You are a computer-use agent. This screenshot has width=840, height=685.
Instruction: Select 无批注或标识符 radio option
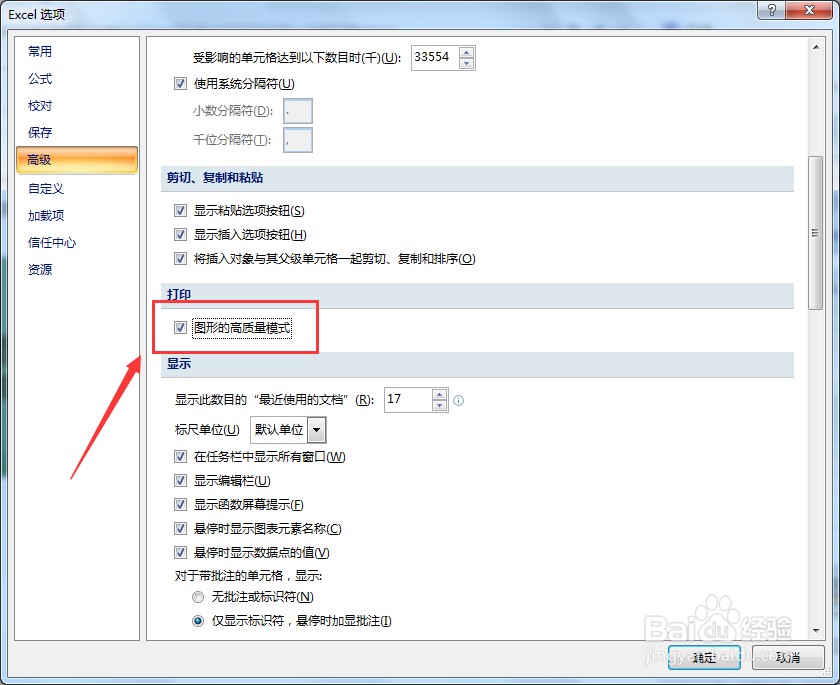pyautogui.click(x=198, y=597)
